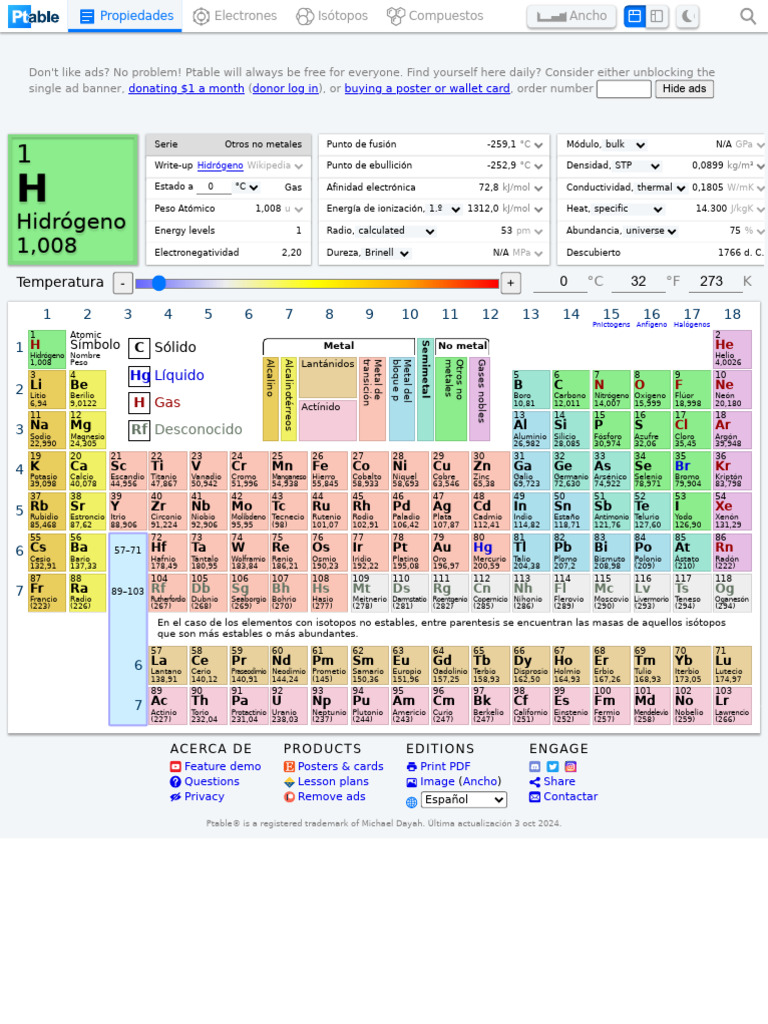This screenshot has width=768, height=1024.
Task: Click the Hide ads button
Action: (684, 89)
